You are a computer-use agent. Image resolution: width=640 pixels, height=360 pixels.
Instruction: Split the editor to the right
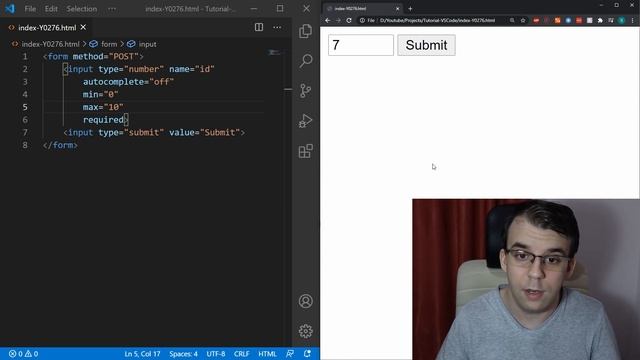[x=259, y=27]
